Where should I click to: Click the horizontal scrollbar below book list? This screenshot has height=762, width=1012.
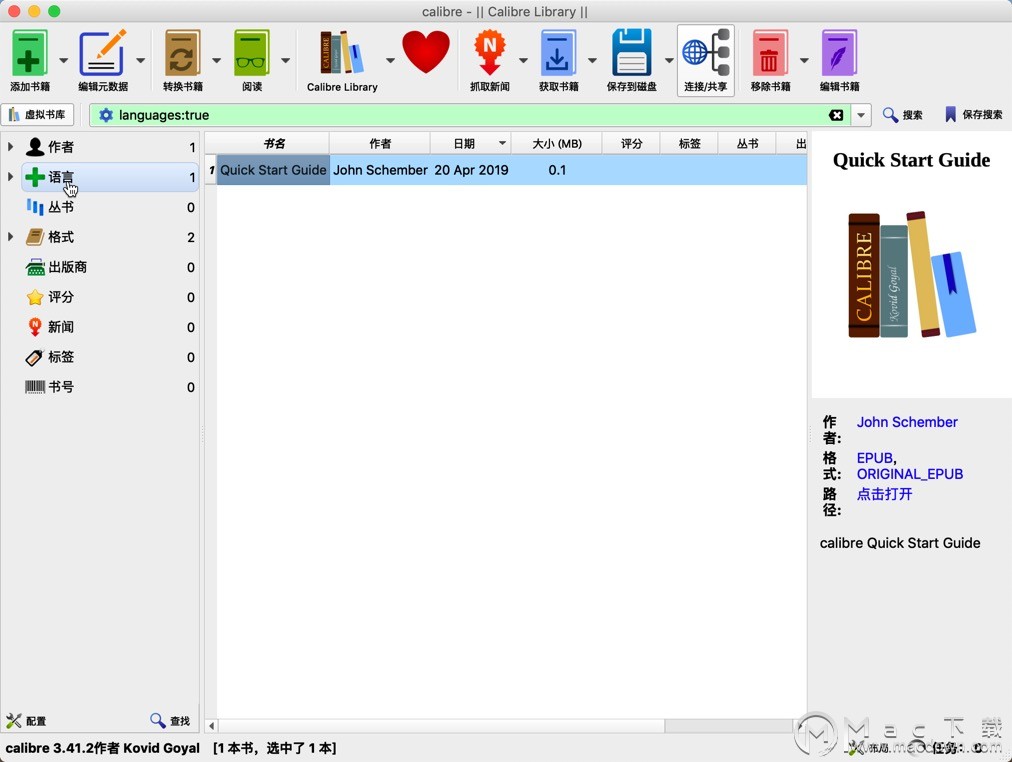pos(441,726)
